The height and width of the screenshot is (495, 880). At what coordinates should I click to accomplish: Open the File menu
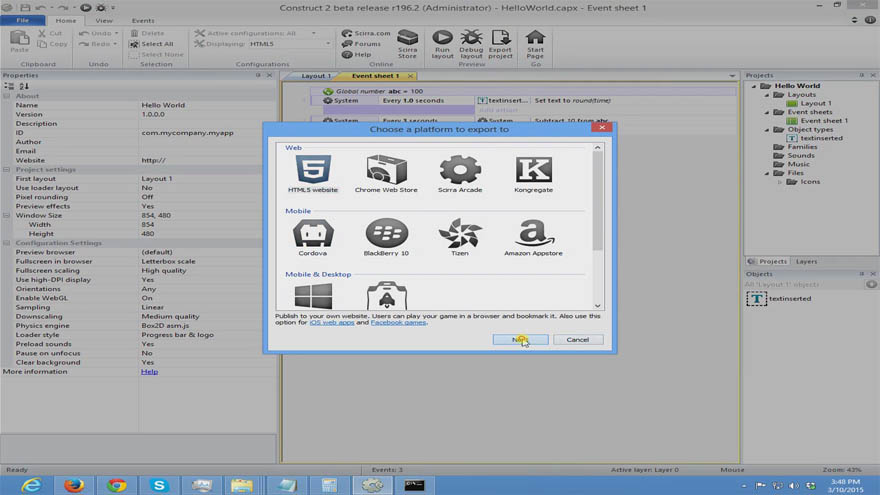(x=22, y=20)
